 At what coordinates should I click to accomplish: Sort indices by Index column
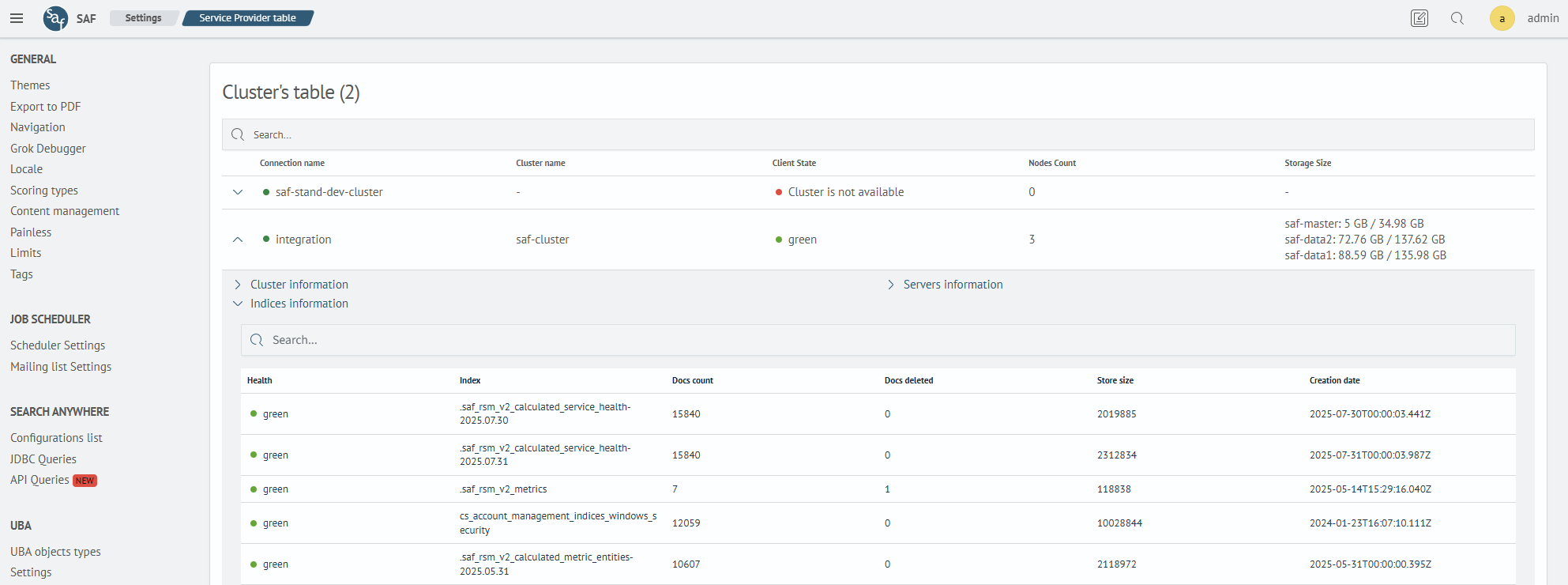pyautogui.click(x=470, y=380)
